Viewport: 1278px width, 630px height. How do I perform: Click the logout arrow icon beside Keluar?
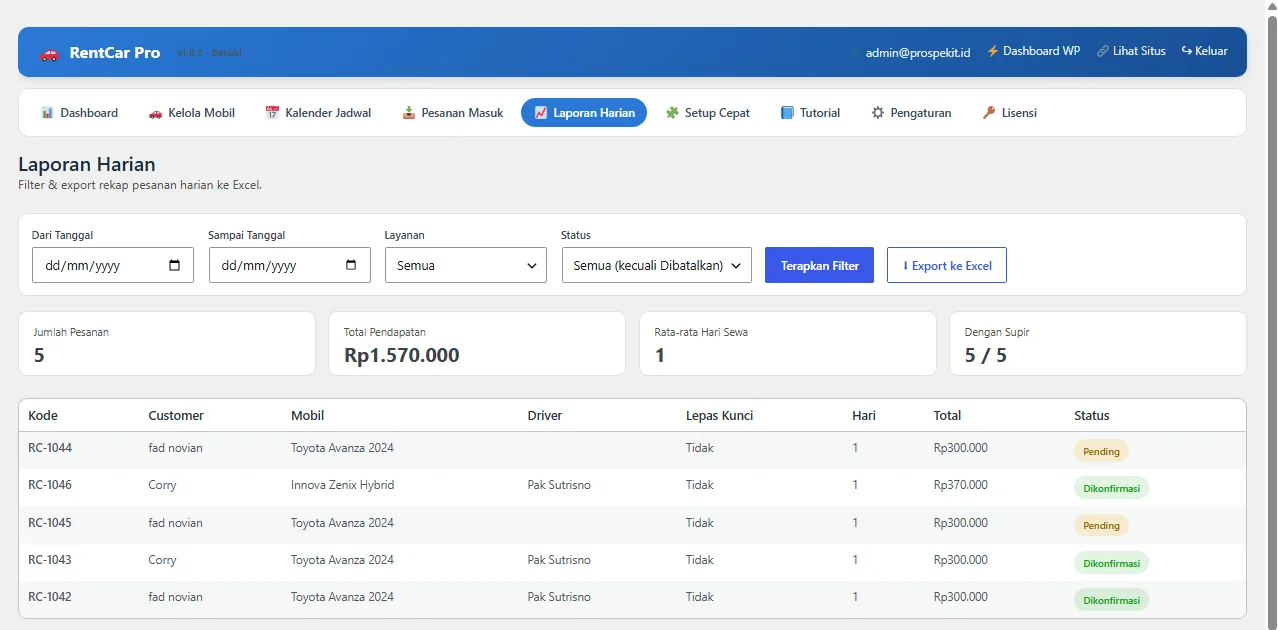(x=1187, y=51)
